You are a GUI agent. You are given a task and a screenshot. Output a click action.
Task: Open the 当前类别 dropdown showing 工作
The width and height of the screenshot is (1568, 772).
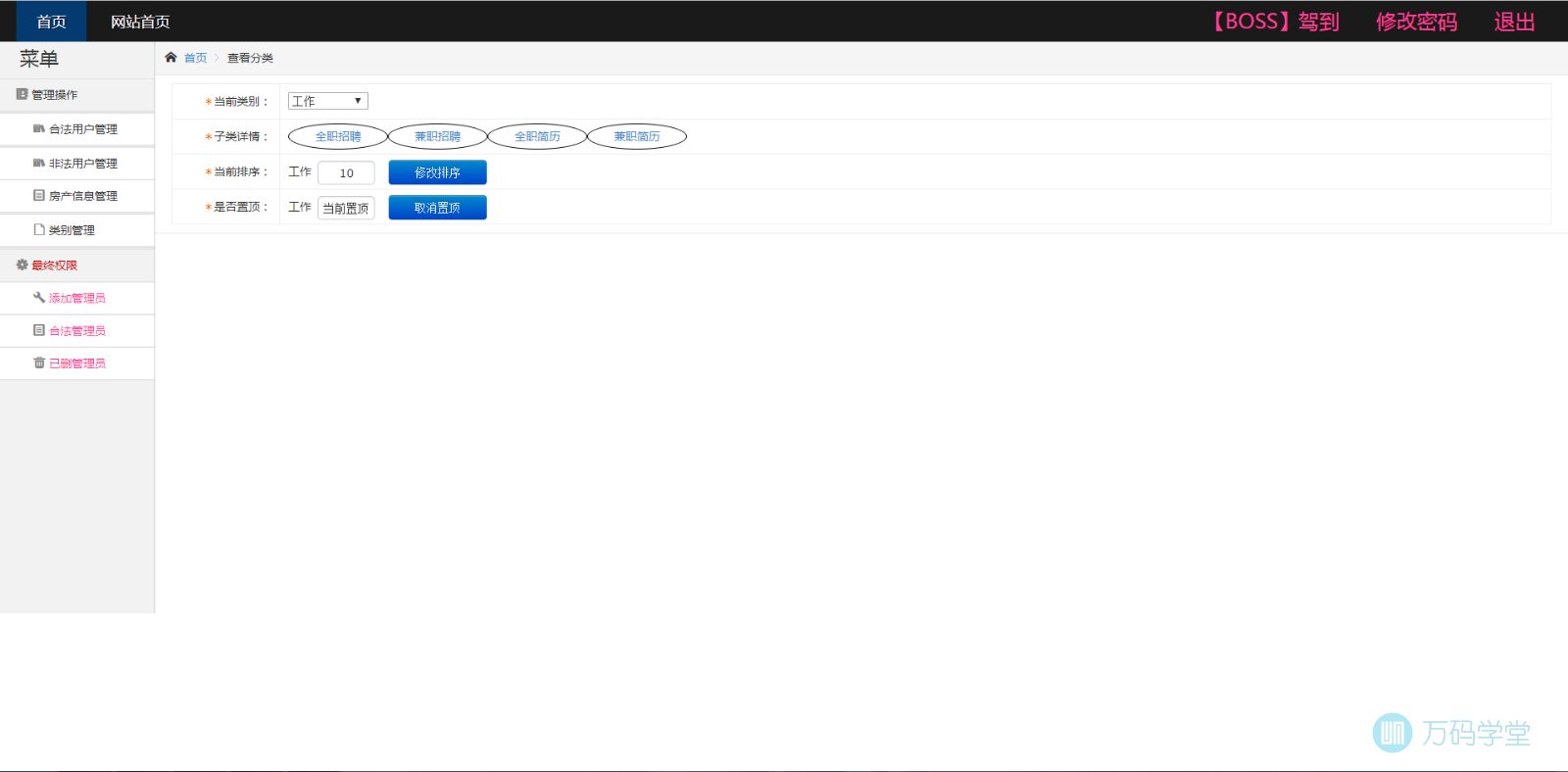click(x=327, y=101)
